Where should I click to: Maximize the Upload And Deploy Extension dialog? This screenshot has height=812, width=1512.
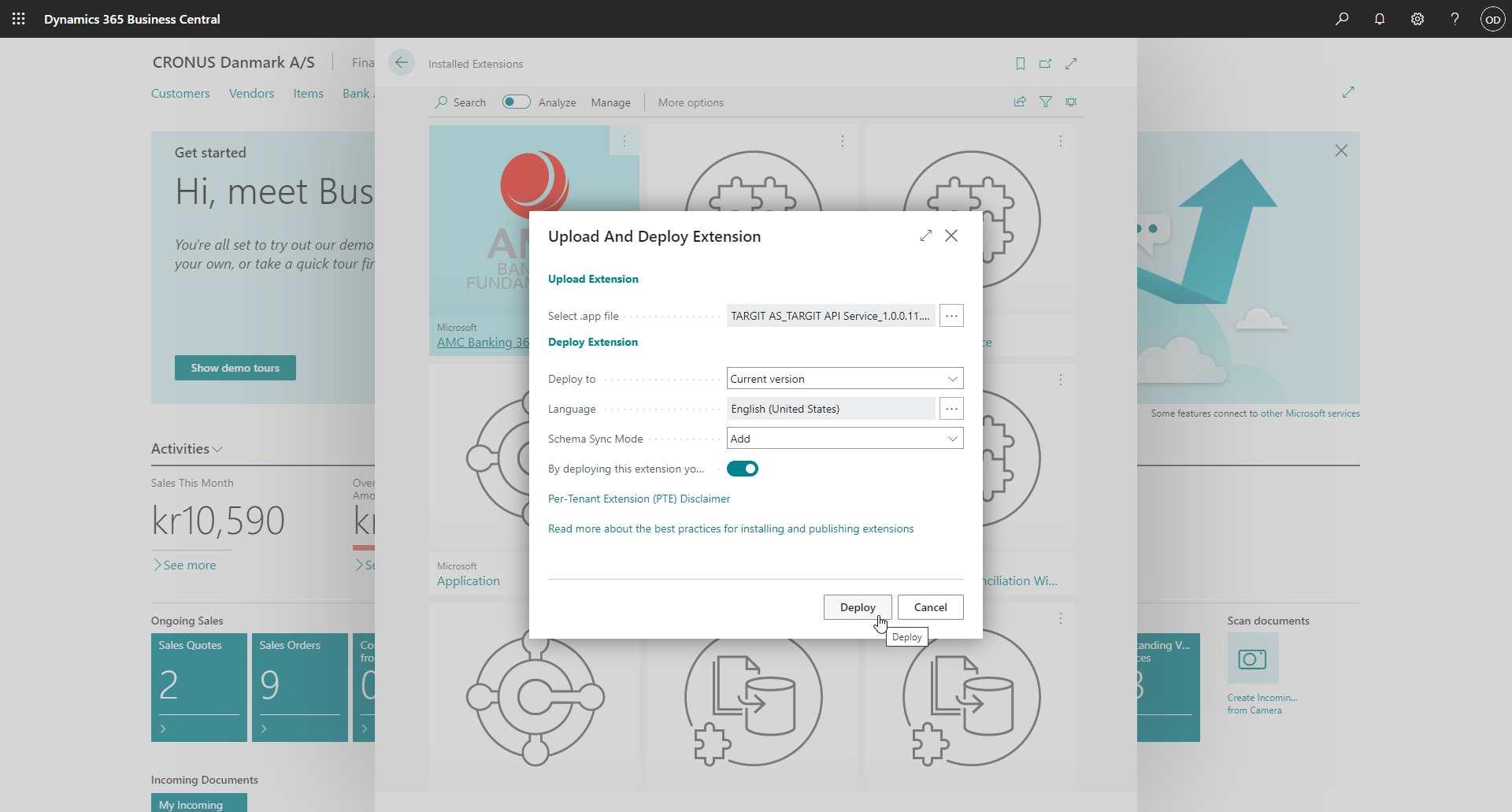(x=926, y=235)
